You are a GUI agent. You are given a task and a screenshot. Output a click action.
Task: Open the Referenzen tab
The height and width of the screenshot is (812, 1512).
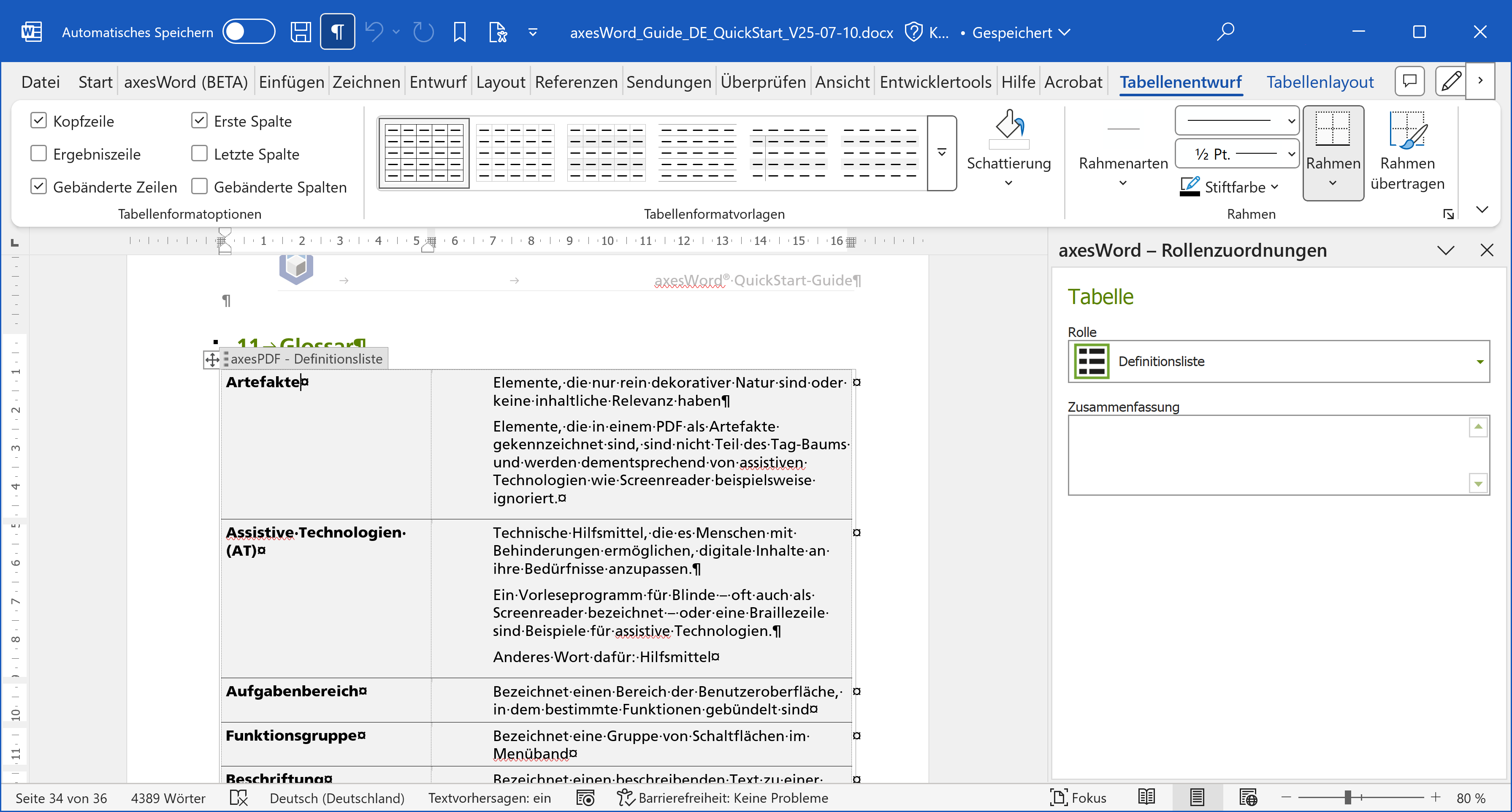point(576,81)
